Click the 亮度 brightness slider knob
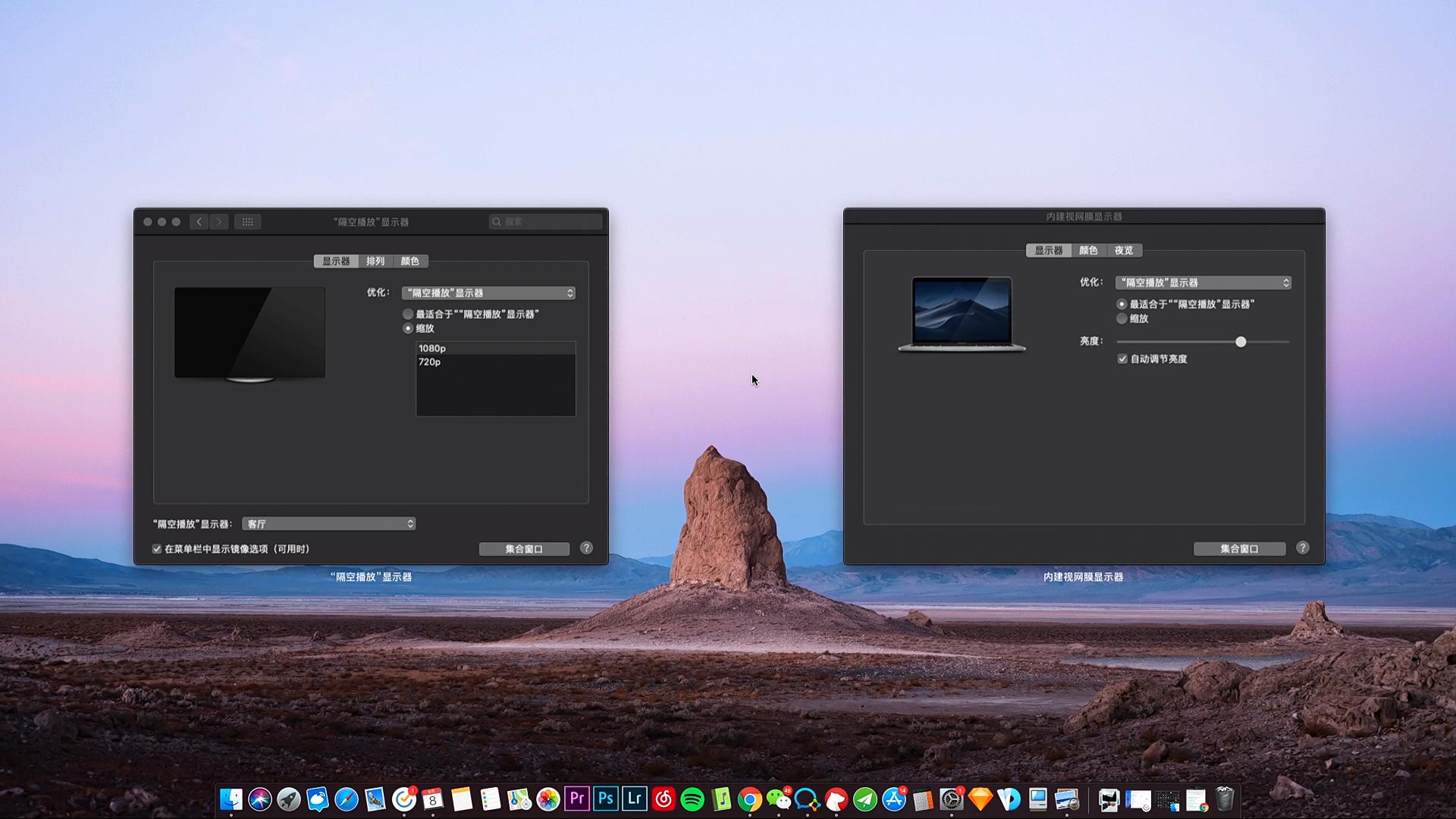The height and width of the screenshot is (819, 1456). 1241,342
